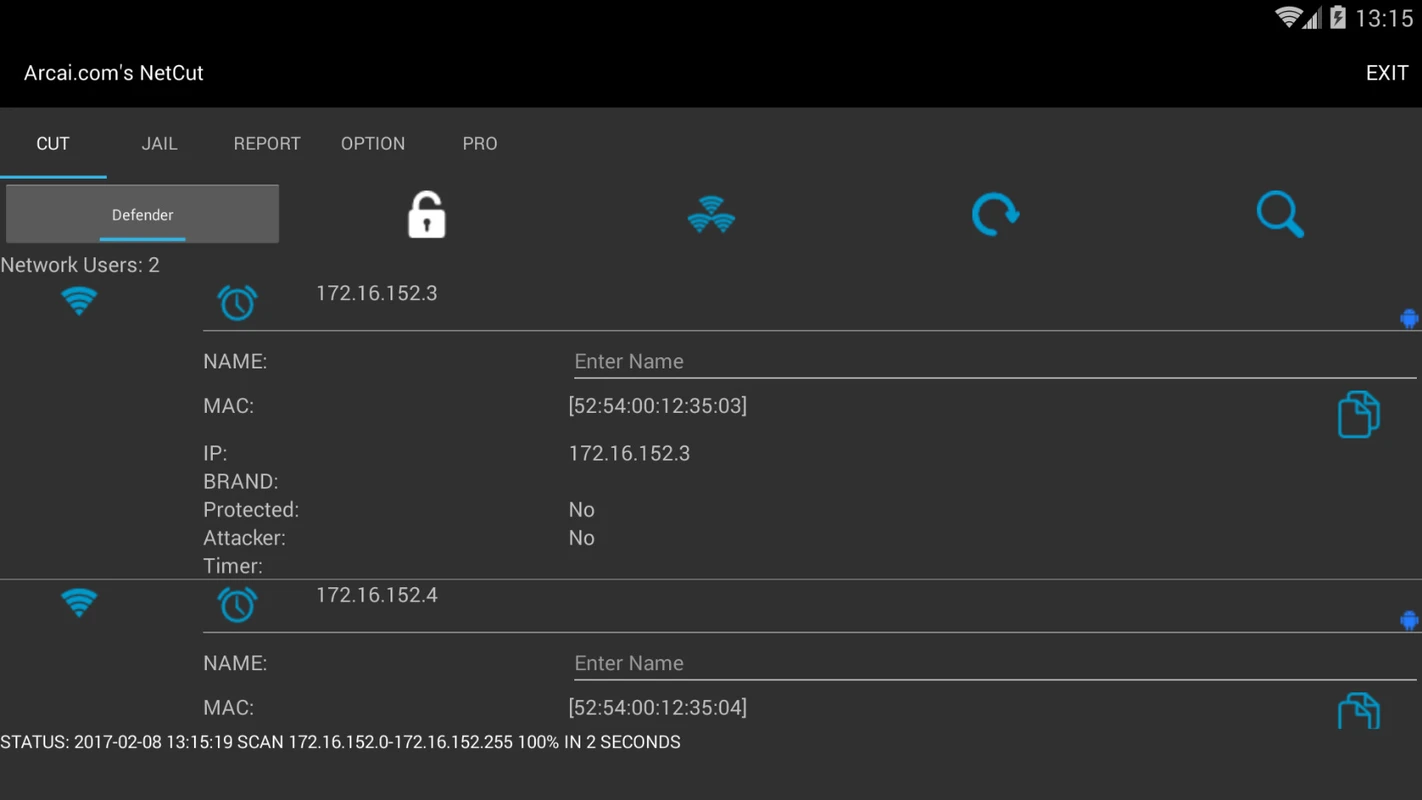1422x800 pixels.
Task: Copy MAC address 52:54:00:12:35:03
Action: click(x=1358, y=414)
